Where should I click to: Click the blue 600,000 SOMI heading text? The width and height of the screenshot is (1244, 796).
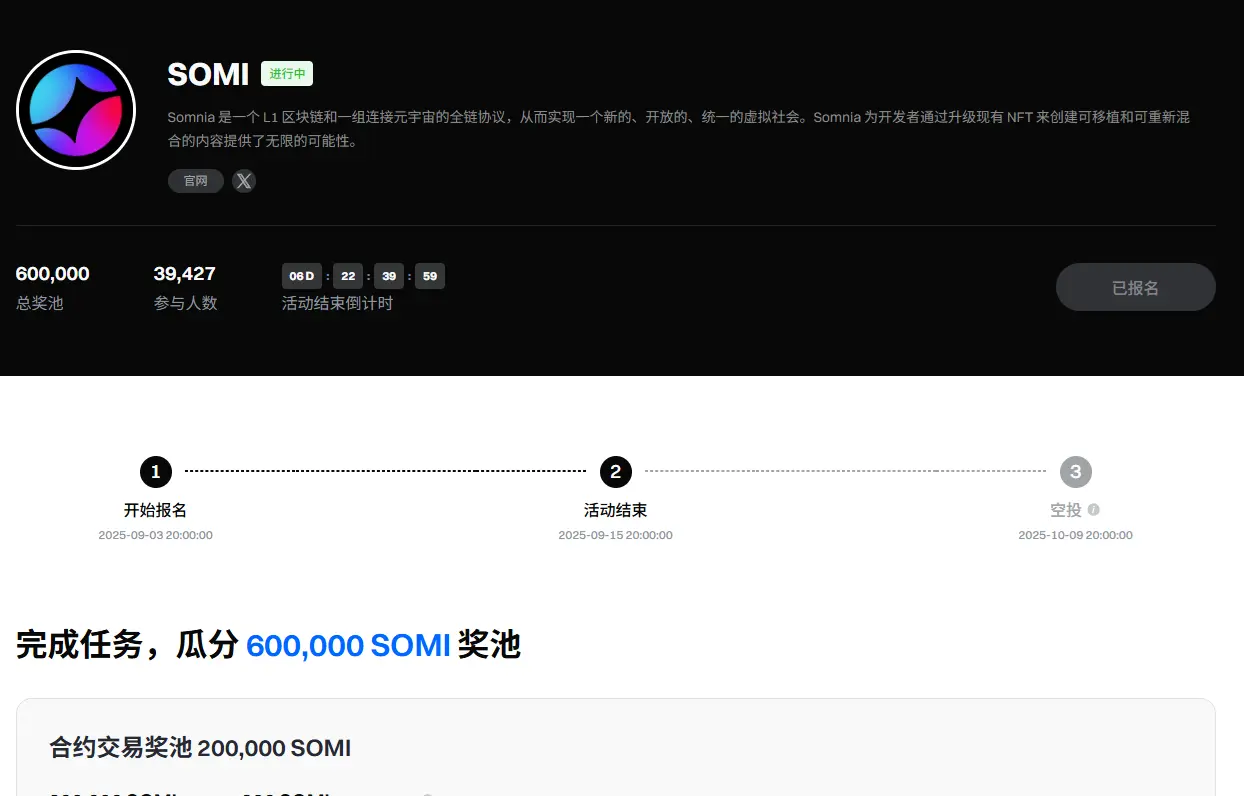348,645
